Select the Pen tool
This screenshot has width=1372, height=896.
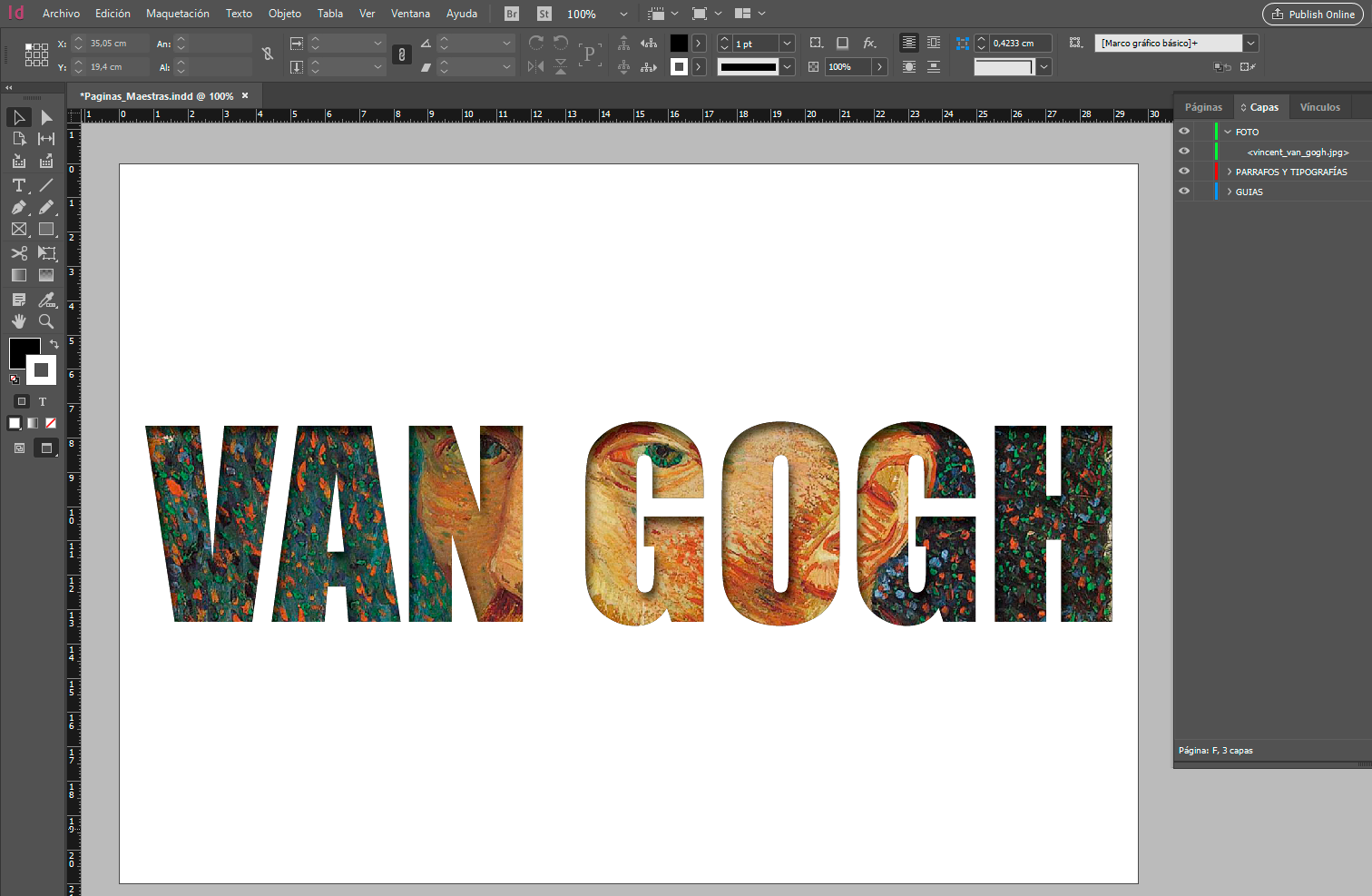tap(18, 207)
